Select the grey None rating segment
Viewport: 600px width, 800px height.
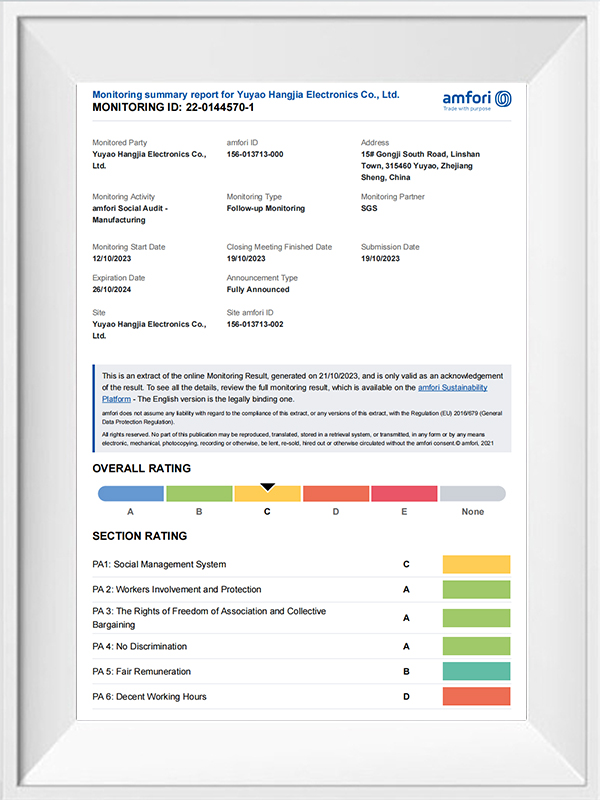tap(473, 494)
